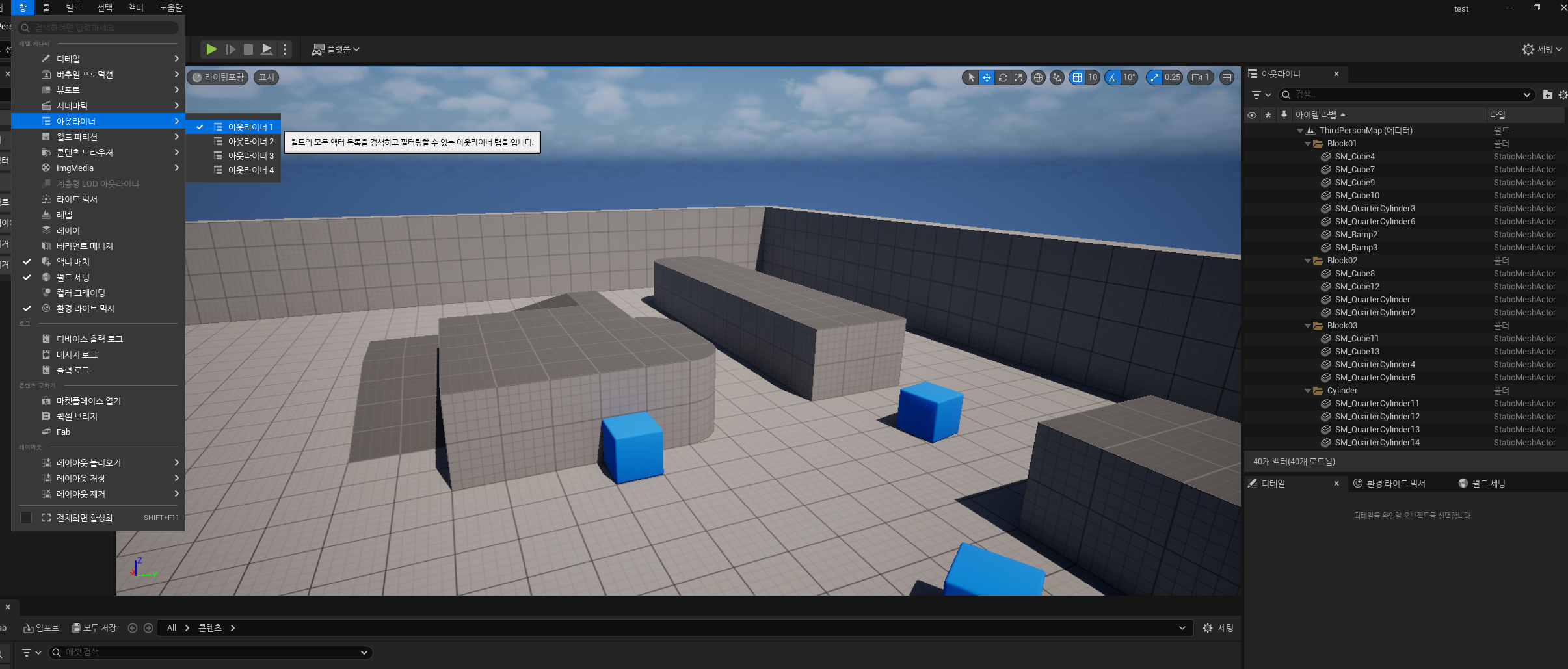Collapse the Cylinder folder
The height and width of the screenshot is (669, 1568).
(x=1308, y=391)
